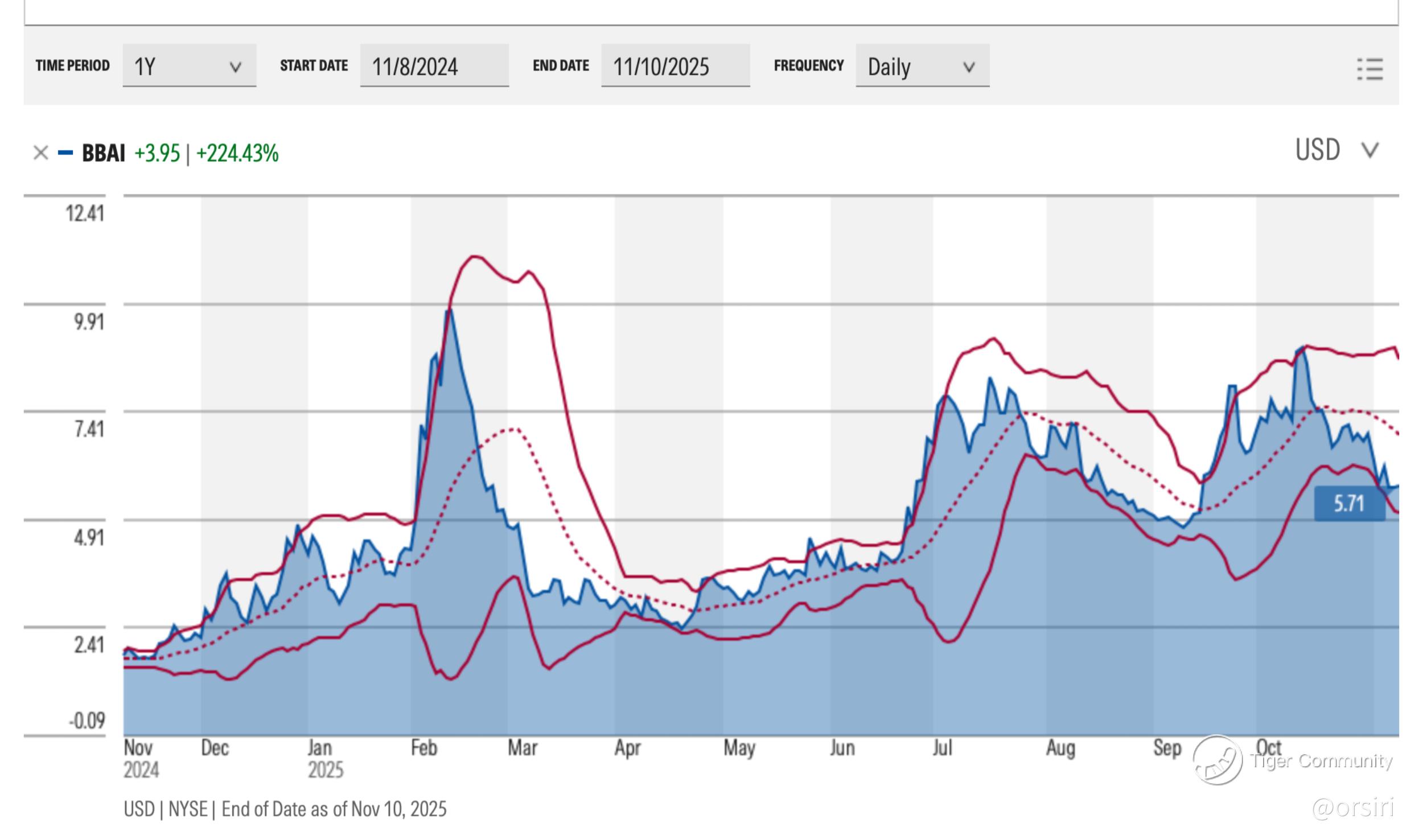The height and width of the screenshot is (840, 1423).
Task: Click the 9.91 price axis label
Action: coord(89,322)
